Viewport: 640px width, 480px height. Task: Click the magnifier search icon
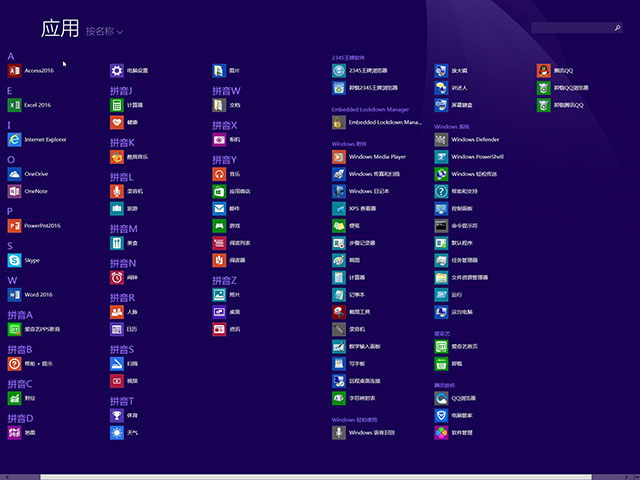(x=618, y=28)
